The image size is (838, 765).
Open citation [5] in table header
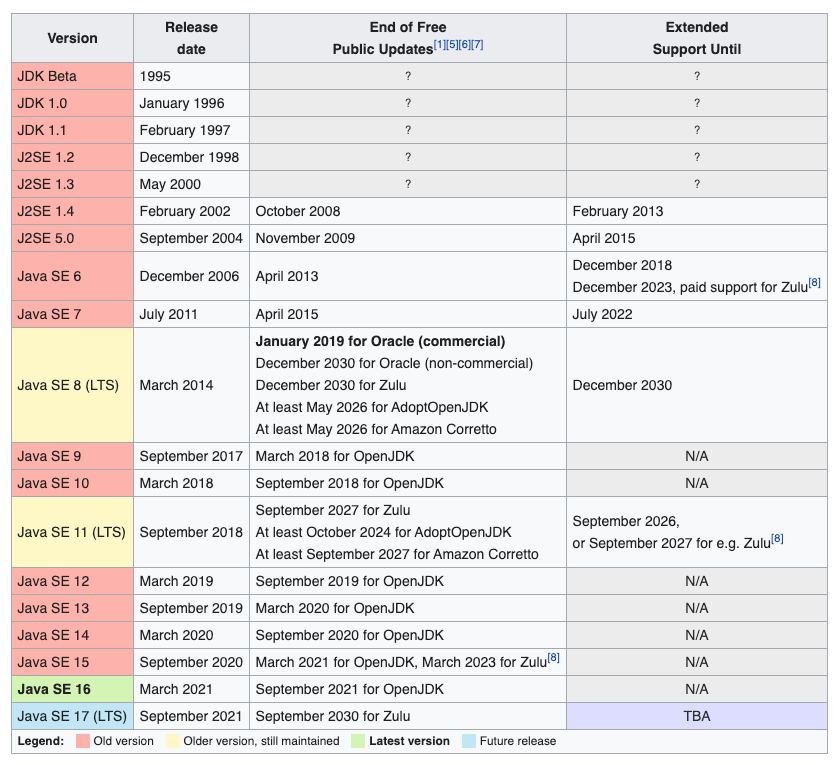click(x=452, y=44)
